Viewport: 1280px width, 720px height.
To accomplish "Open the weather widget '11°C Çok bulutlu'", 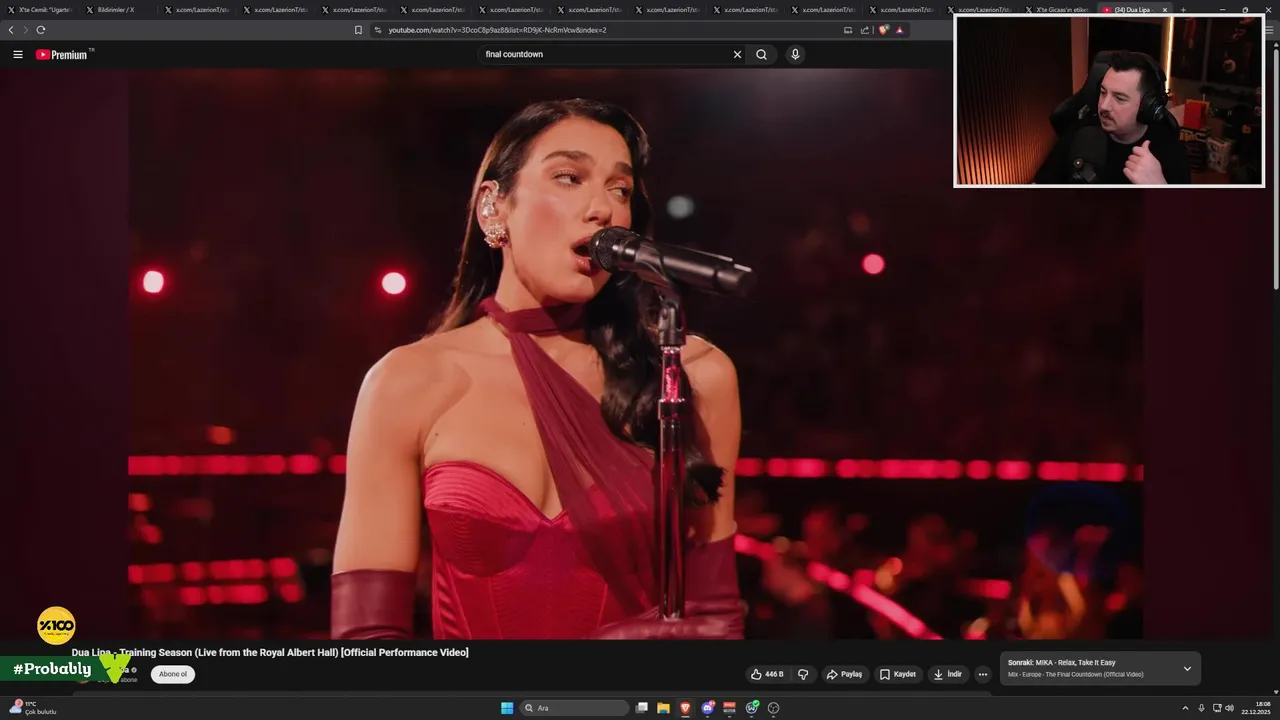I will (x=33, y=708).
